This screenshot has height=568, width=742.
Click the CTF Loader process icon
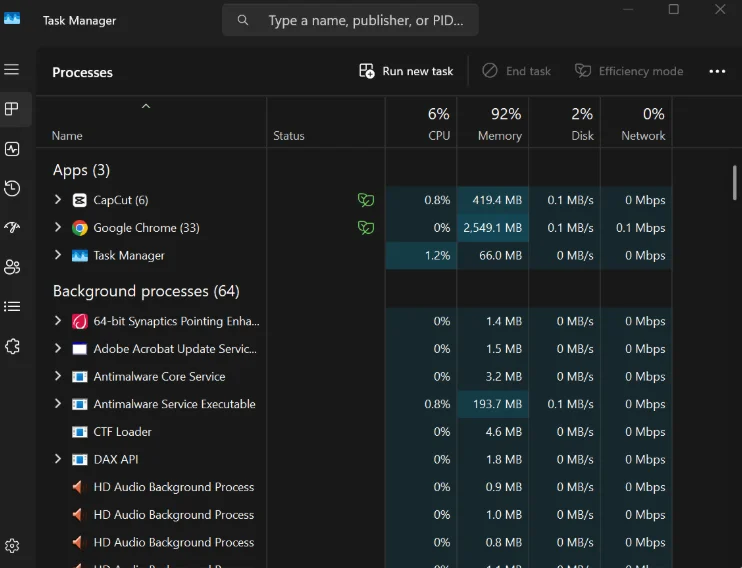point(80,432)
